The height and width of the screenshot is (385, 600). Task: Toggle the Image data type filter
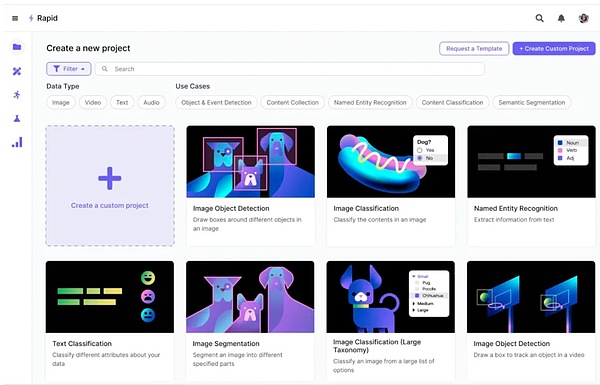(x=61, y=103)
